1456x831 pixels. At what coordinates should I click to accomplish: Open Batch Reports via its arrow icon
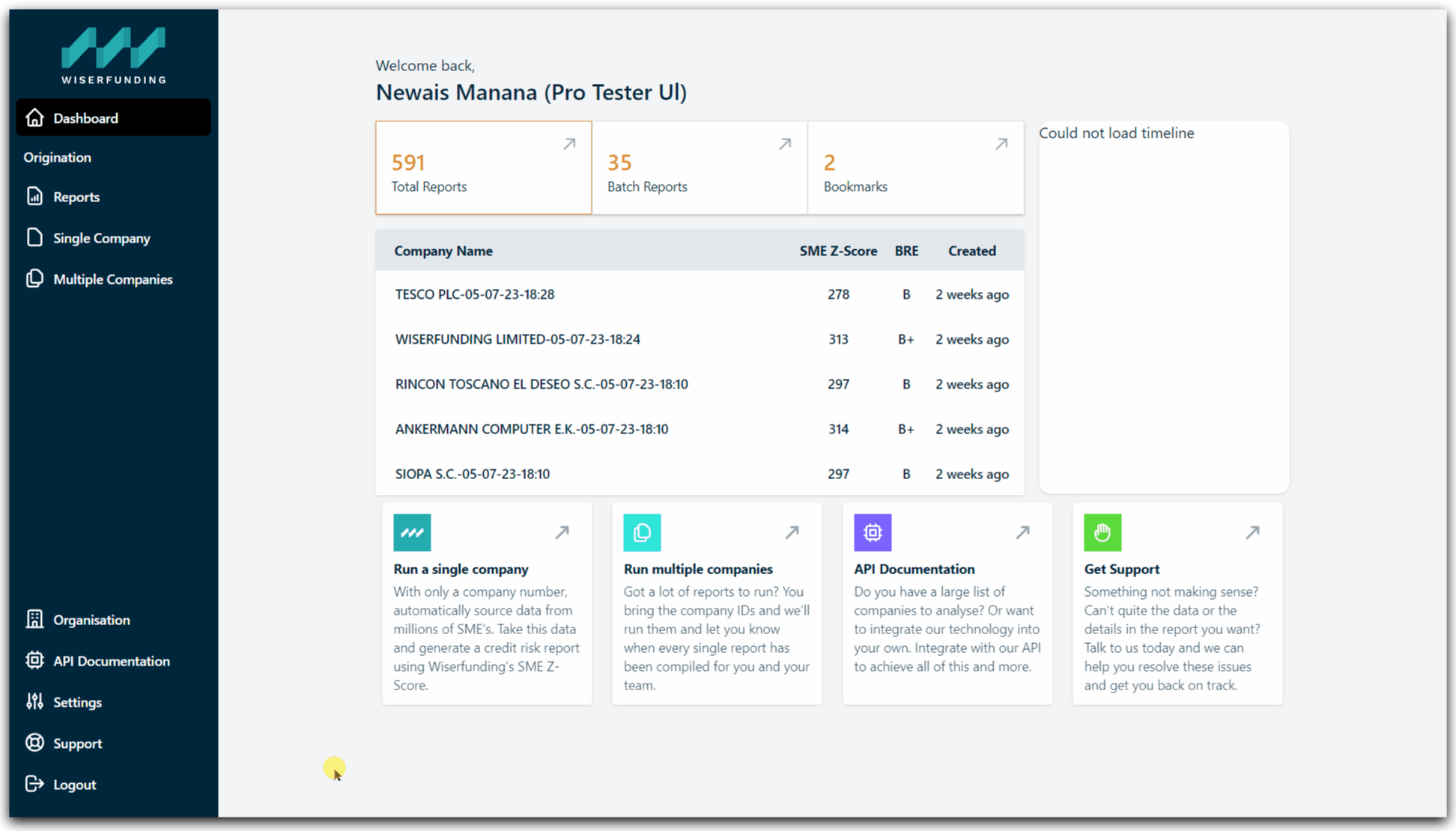[x=785, y=144]
